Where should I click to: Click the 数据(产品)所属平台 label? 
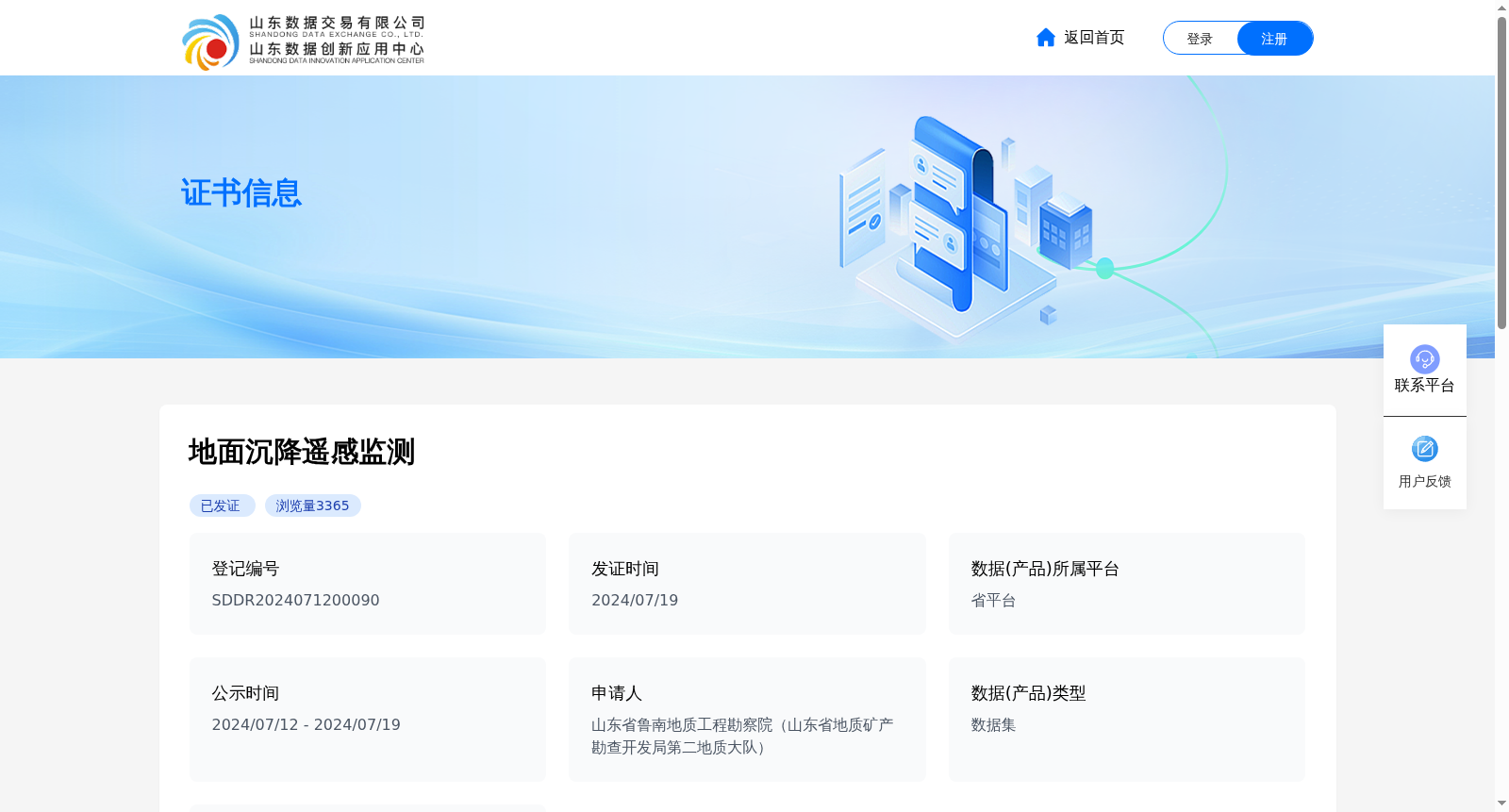pos(1045,569)
